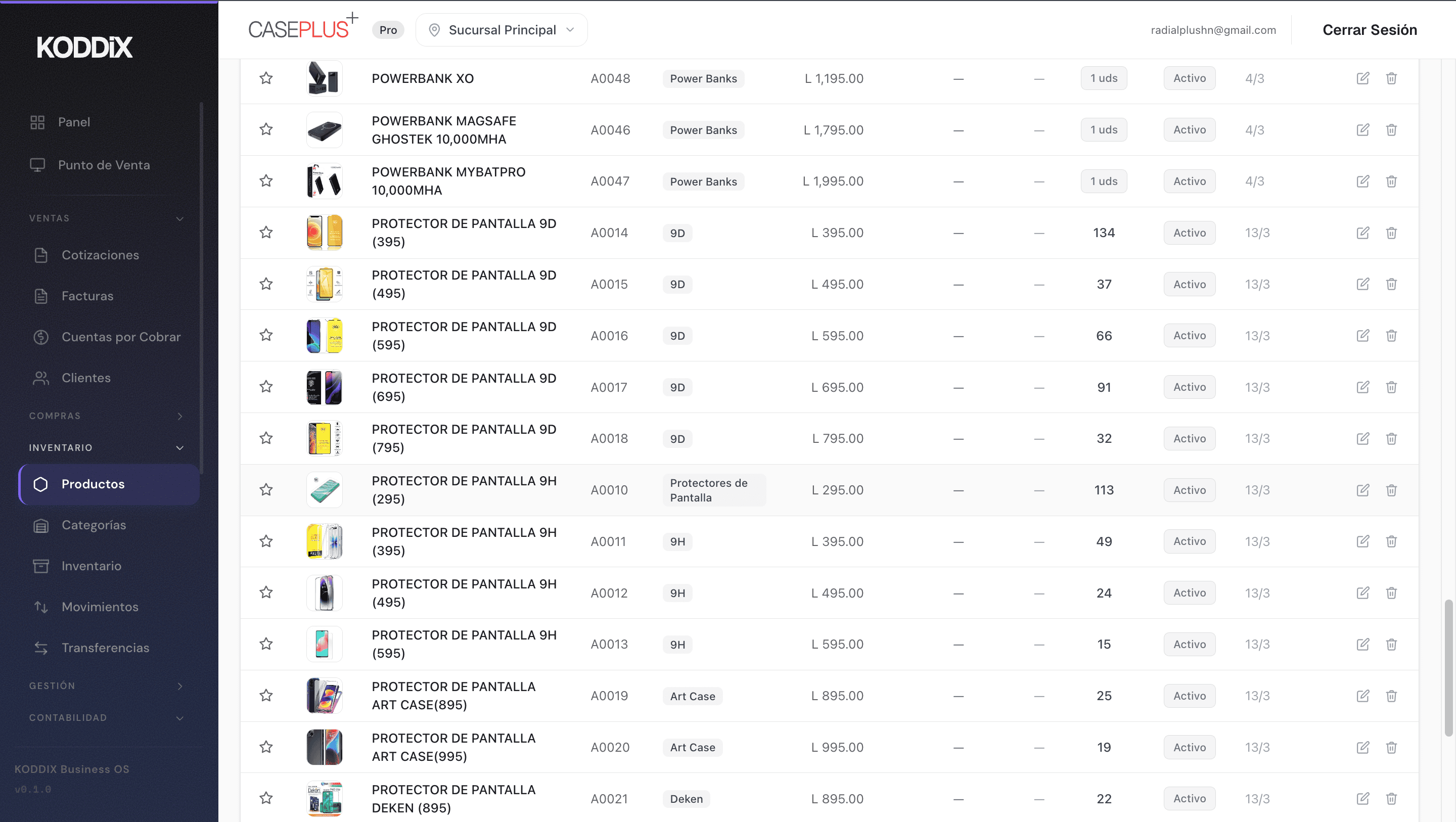The height and width of the screenshot is (822, 1456).
Task: Mark PROTECTOR DE PANTALLA DEKEN (895) favorite
Action: 266,798
